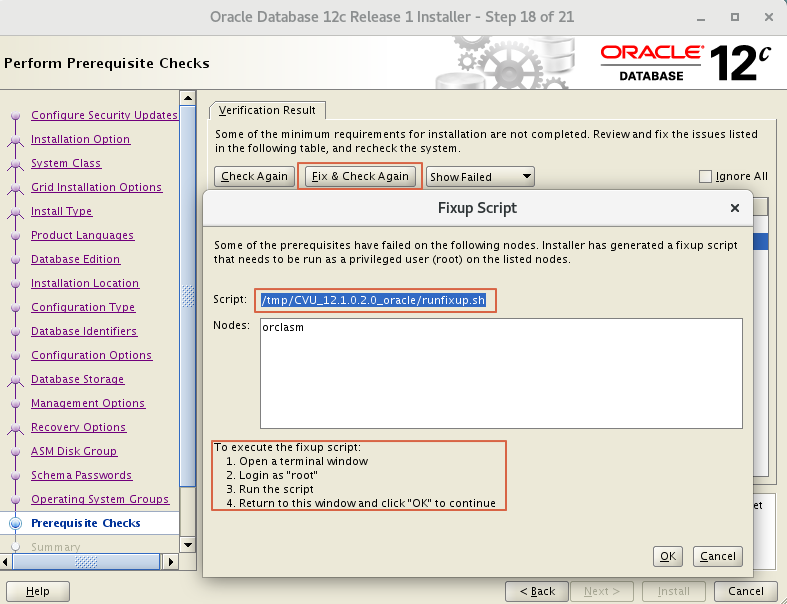Enable the Ignore All checkbox

pyautogui.click(x=707, y=177)
